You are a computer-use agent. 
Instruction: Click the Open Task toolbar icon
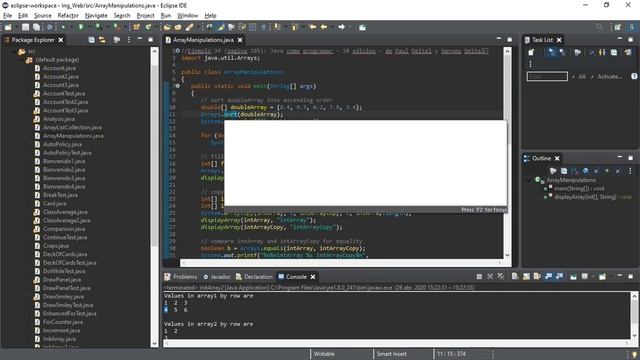(x=178, y=27)
